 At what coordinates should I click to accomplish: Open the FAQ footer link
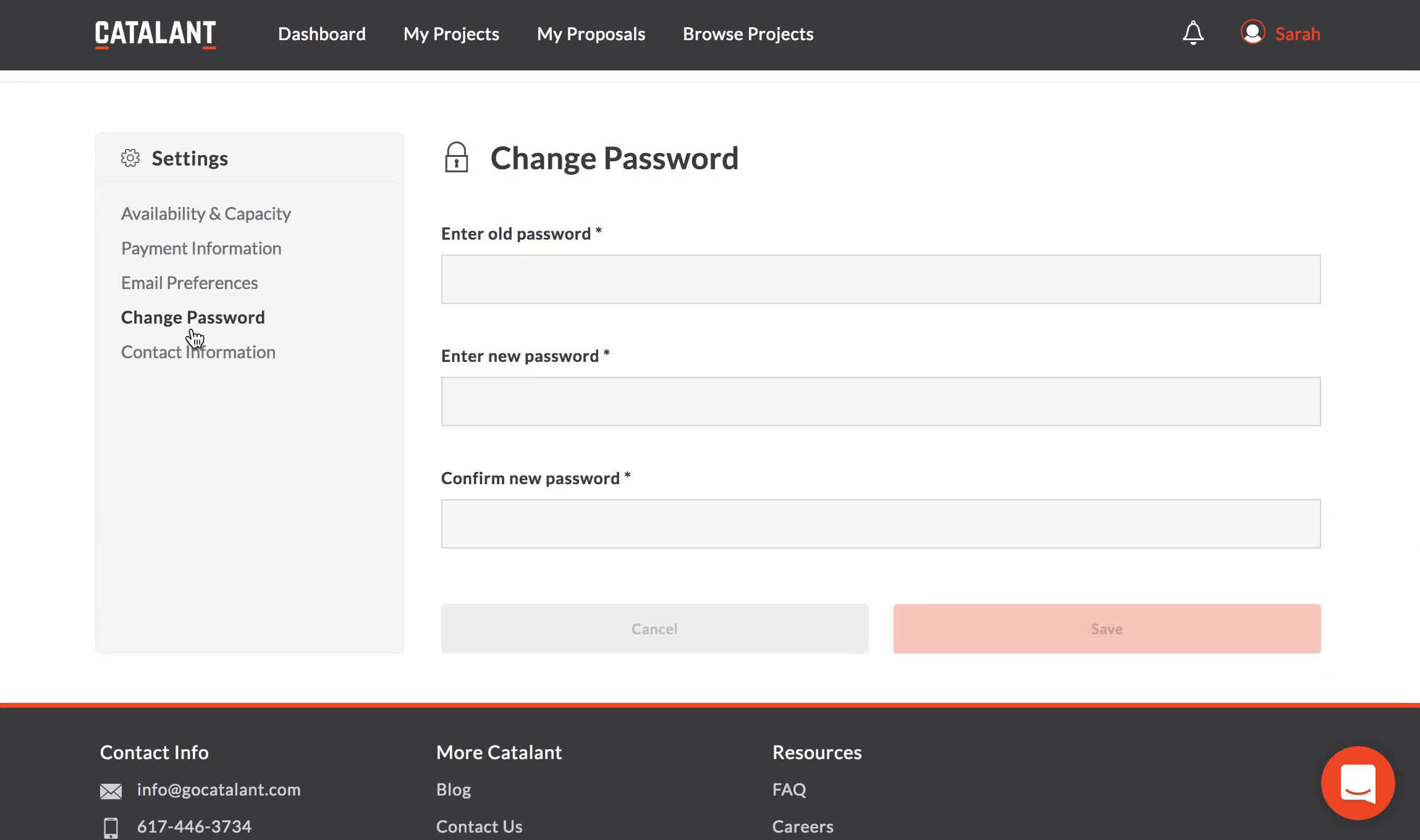(789, 790)
